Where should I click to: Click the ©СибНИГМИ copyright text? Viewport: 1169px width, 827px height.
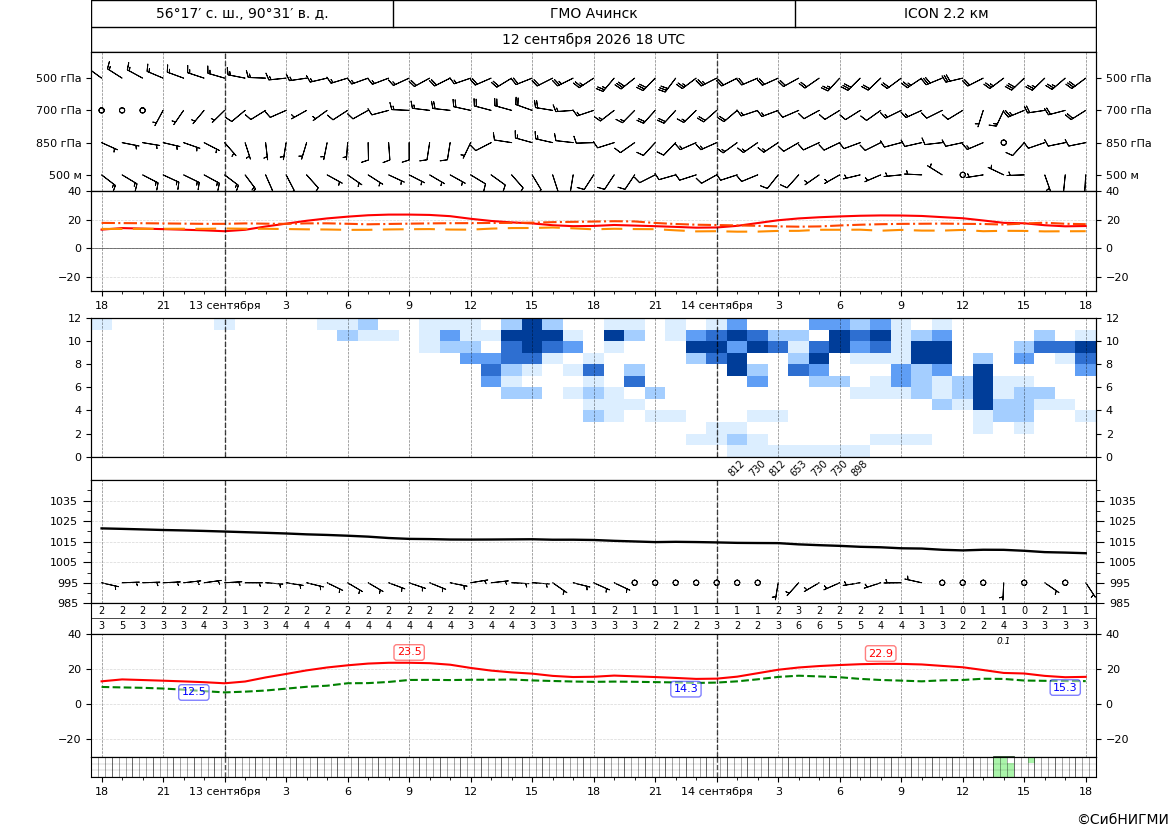(x=1123, y=819)
